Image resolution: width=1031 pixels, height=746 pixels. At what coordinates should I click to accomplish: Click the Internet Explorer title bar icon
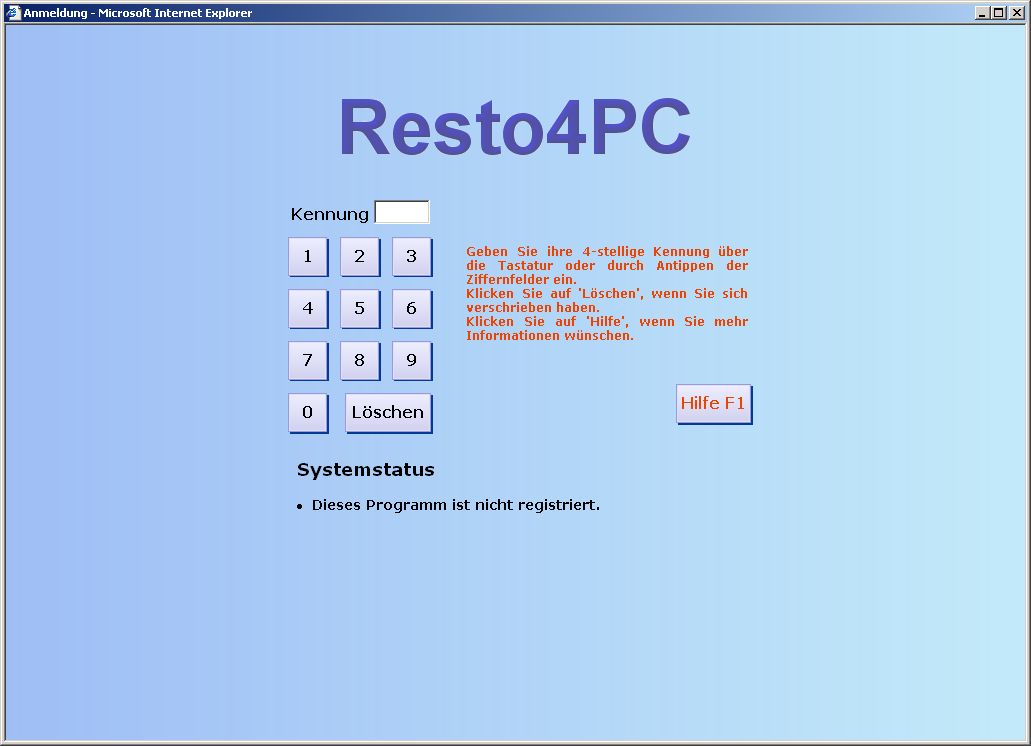(13, 13)
